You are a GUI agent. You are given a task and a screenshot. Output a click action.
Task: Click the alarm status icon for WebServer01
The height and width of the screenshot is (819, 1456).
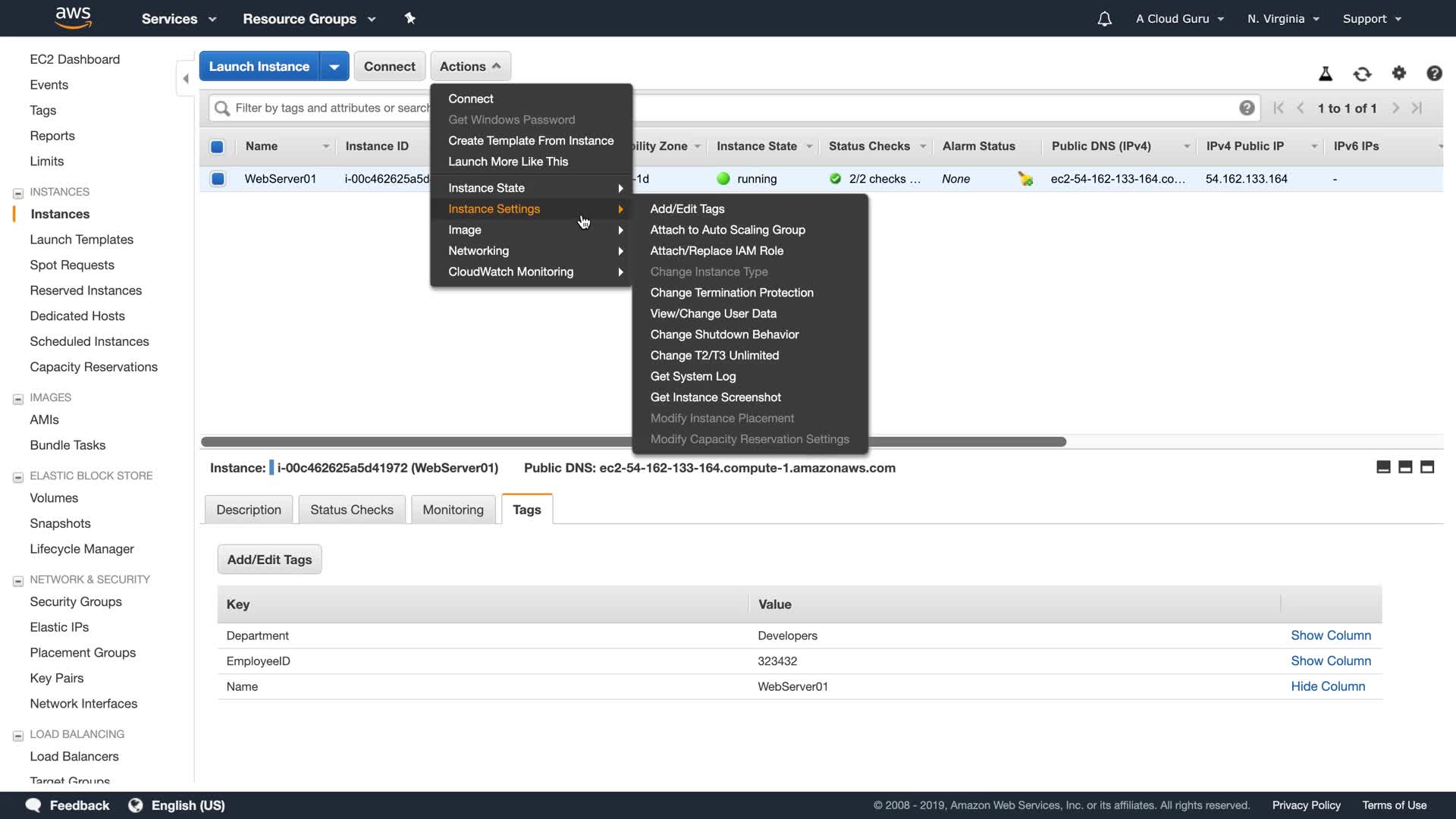coord(1025,179)
